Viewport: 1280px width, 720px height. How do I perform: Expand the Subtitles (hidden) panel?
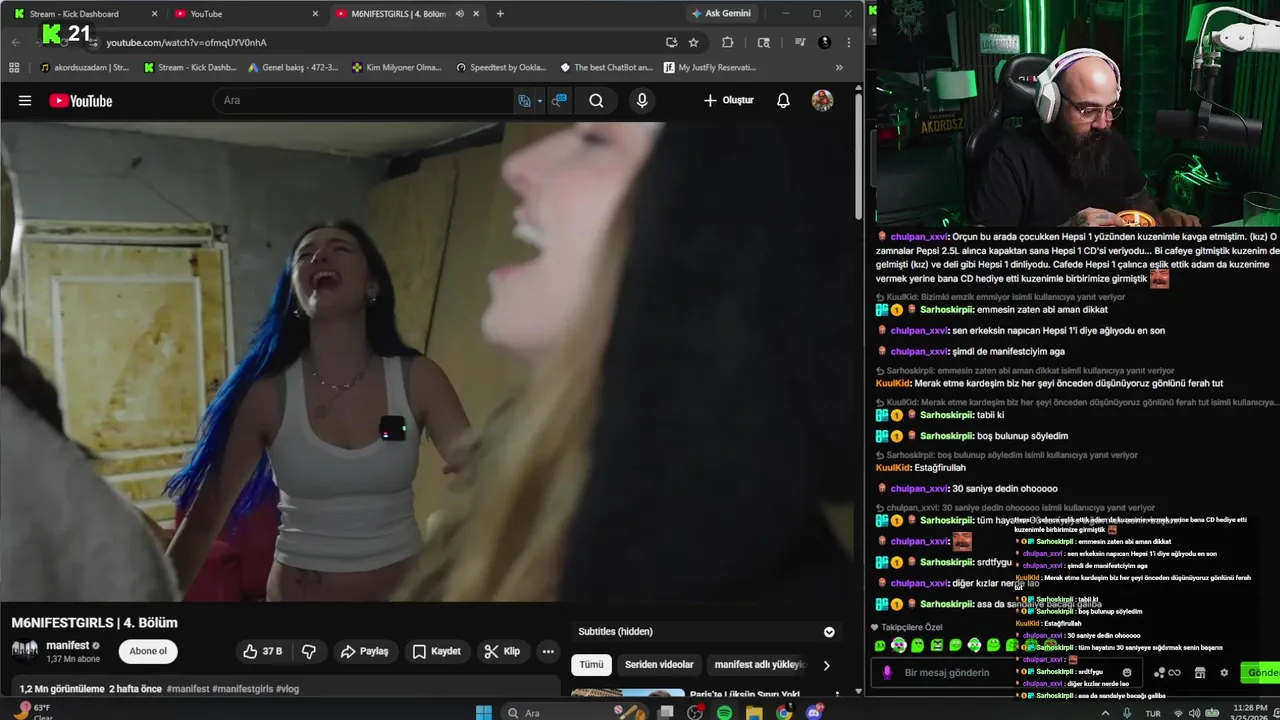tap(829, 632)
